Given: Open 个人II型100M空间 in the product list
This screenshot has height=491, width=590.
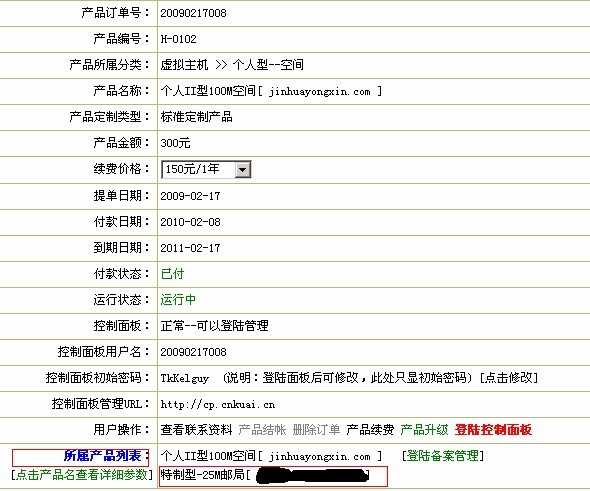Looking at the screenshot, I should (271, 456).
